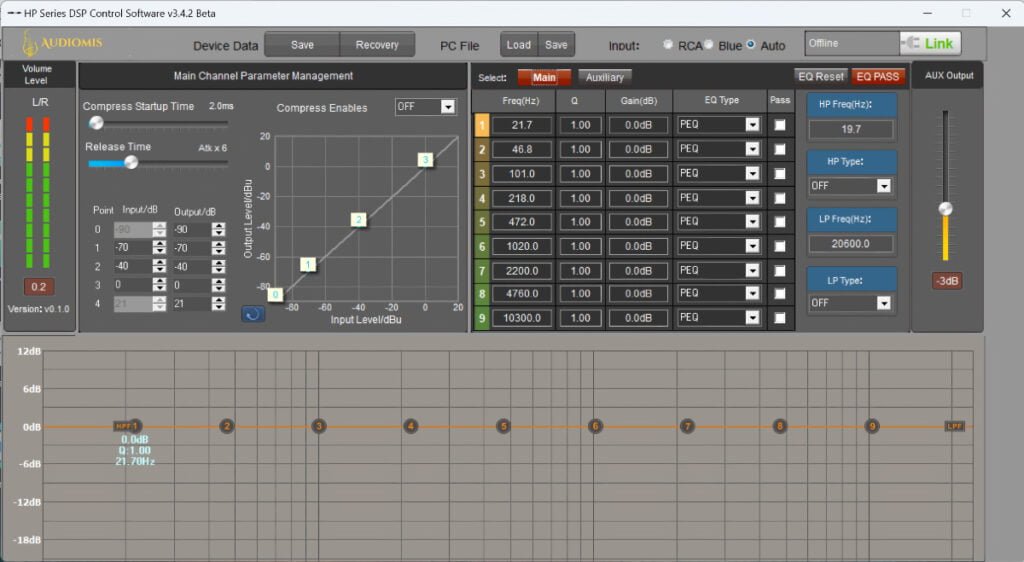Select the LPF marker on EQ graph
Screen dimensions: 1024x562
[955, 426]
